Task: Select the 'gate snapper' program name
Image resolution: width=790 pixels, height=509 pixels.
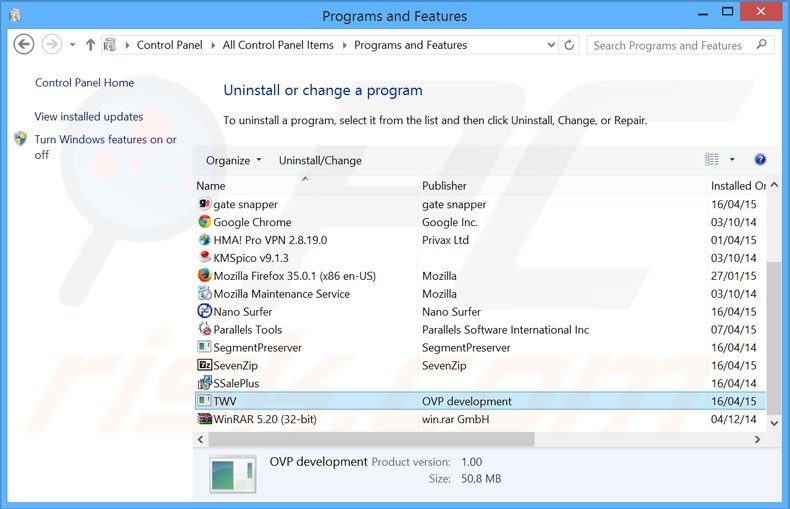Action: (x=245, y=204)
